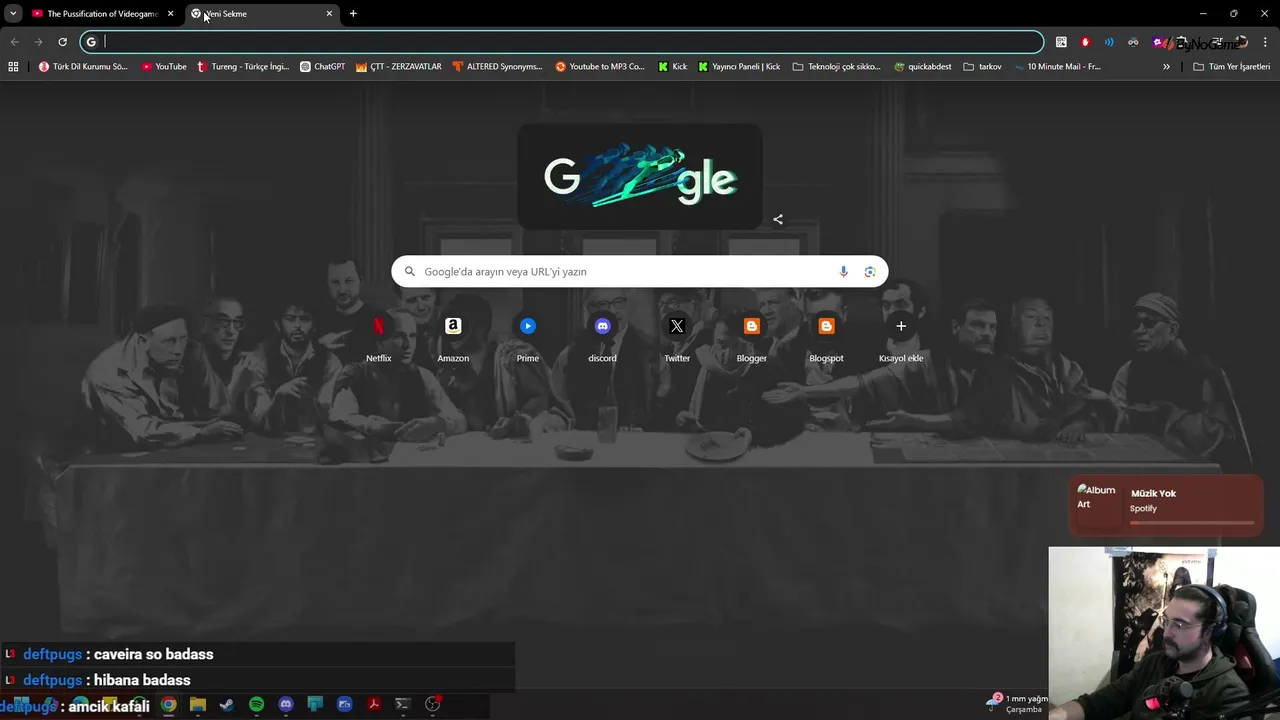The image size is (1280, 720).
Task: Open the Tureng bookmark
Action: point(243,67)
